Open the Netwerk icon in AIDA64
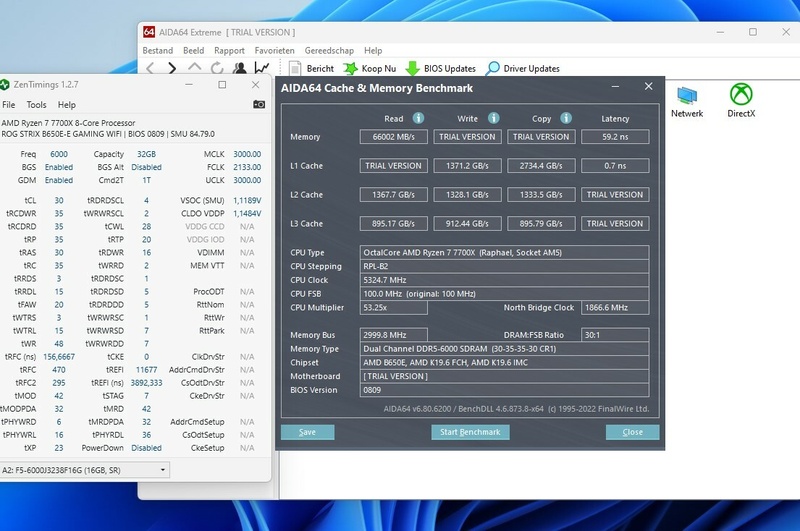 click(687, 102)
